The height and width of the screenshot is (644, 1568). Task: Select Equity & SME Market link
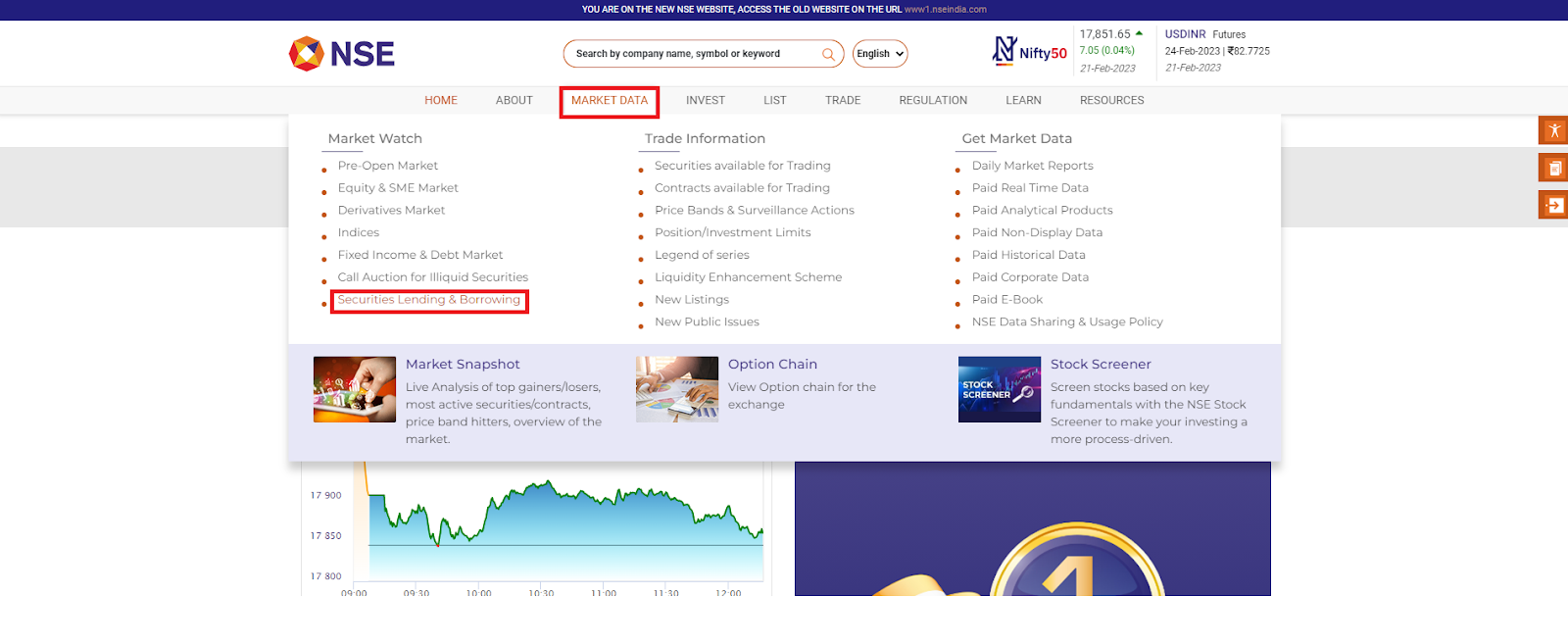(x=398, y=188)
